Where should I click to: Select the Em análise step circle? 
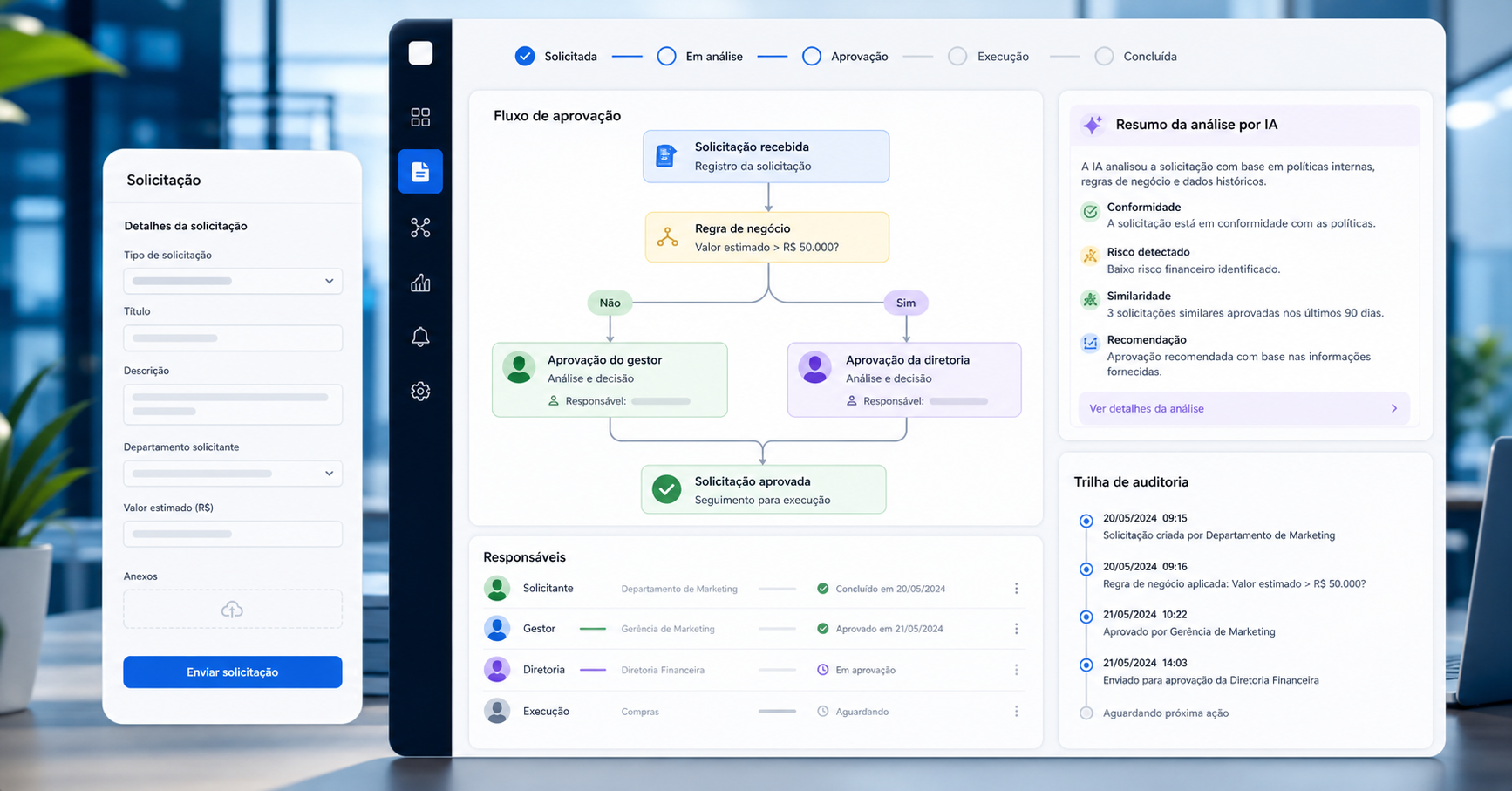point(666,56)
